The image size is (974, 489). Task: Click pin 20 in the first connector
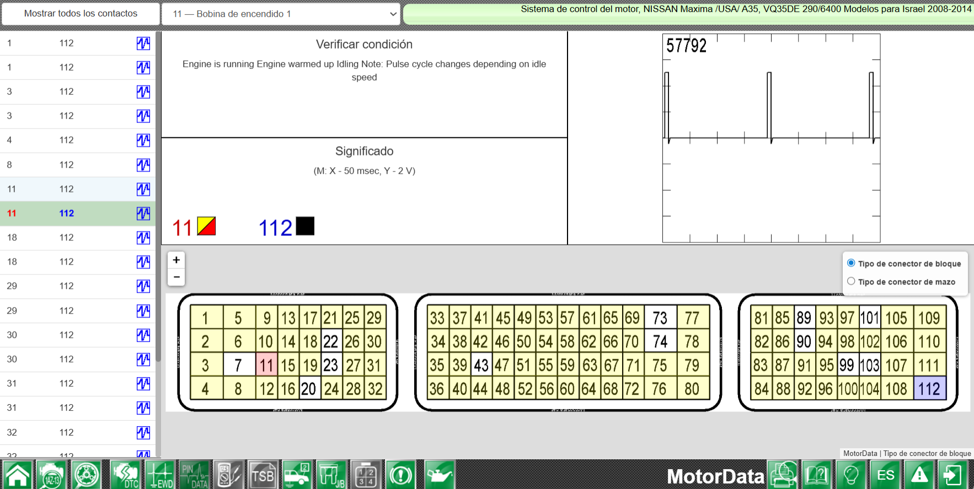(309, 388)
